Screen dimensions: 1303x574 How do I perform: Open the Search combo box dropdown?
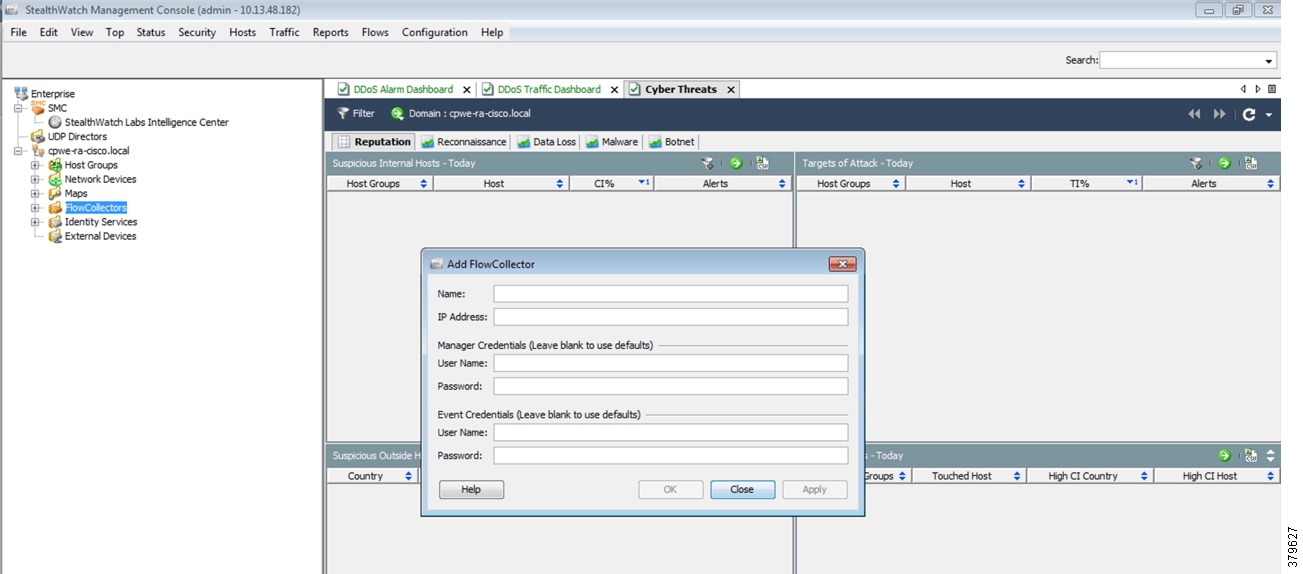click(x=1269, y=61)
